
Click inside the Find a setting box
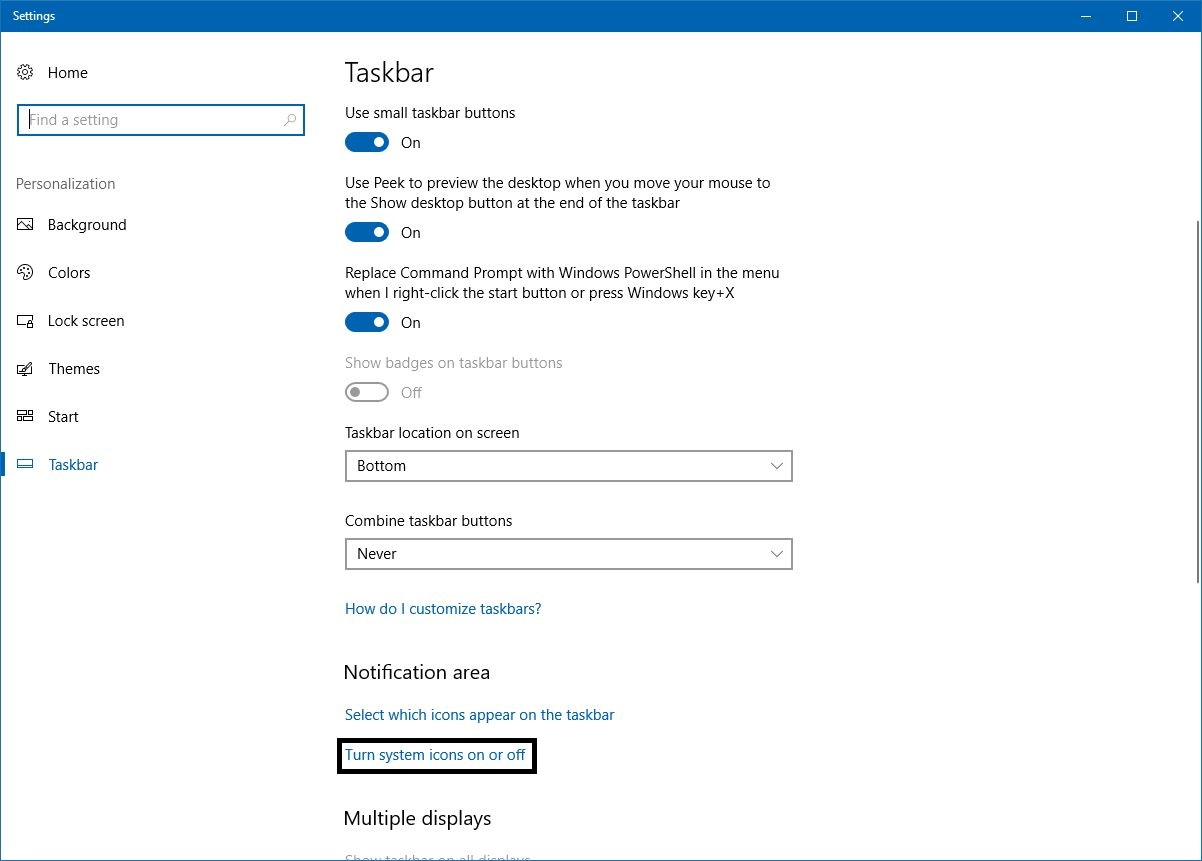click(150, 119)
